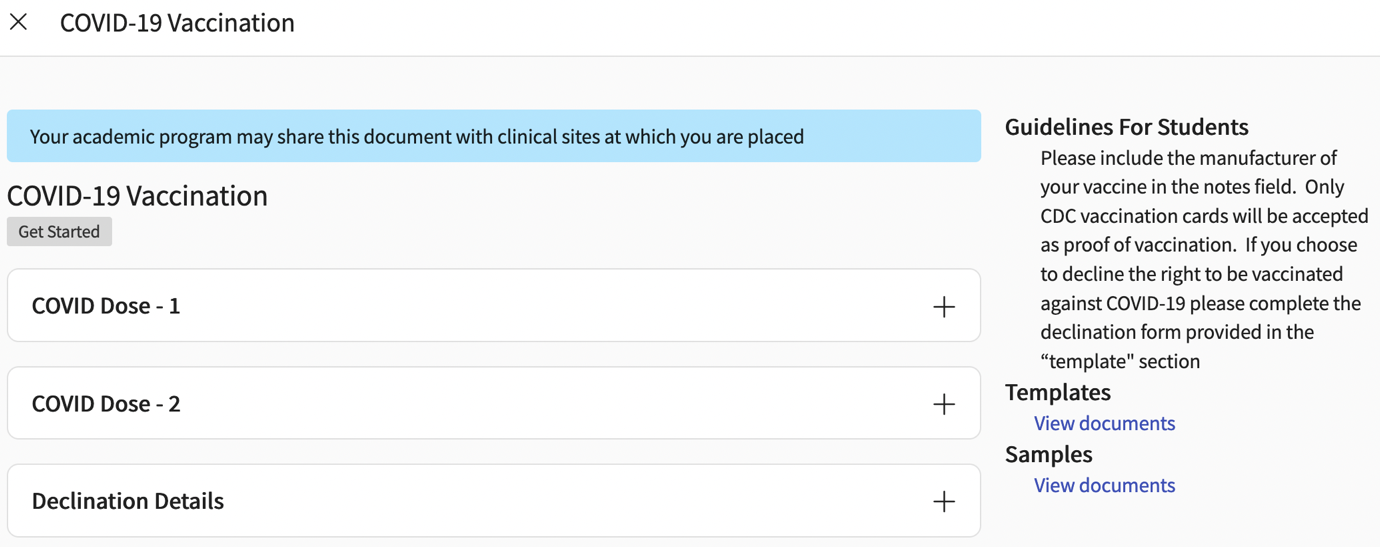Click the Get Started status badge

click(x=59, y=232)
